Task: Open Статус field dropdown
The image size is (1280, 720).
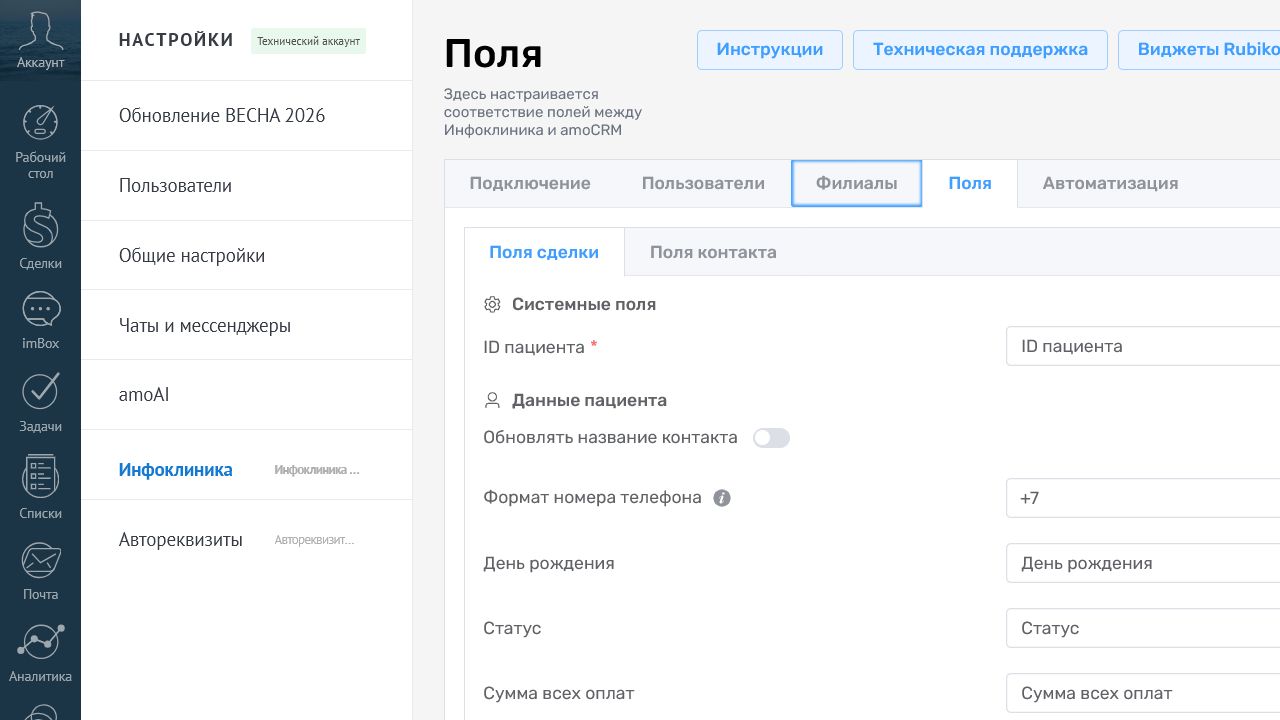Action: coord(1143,628)
